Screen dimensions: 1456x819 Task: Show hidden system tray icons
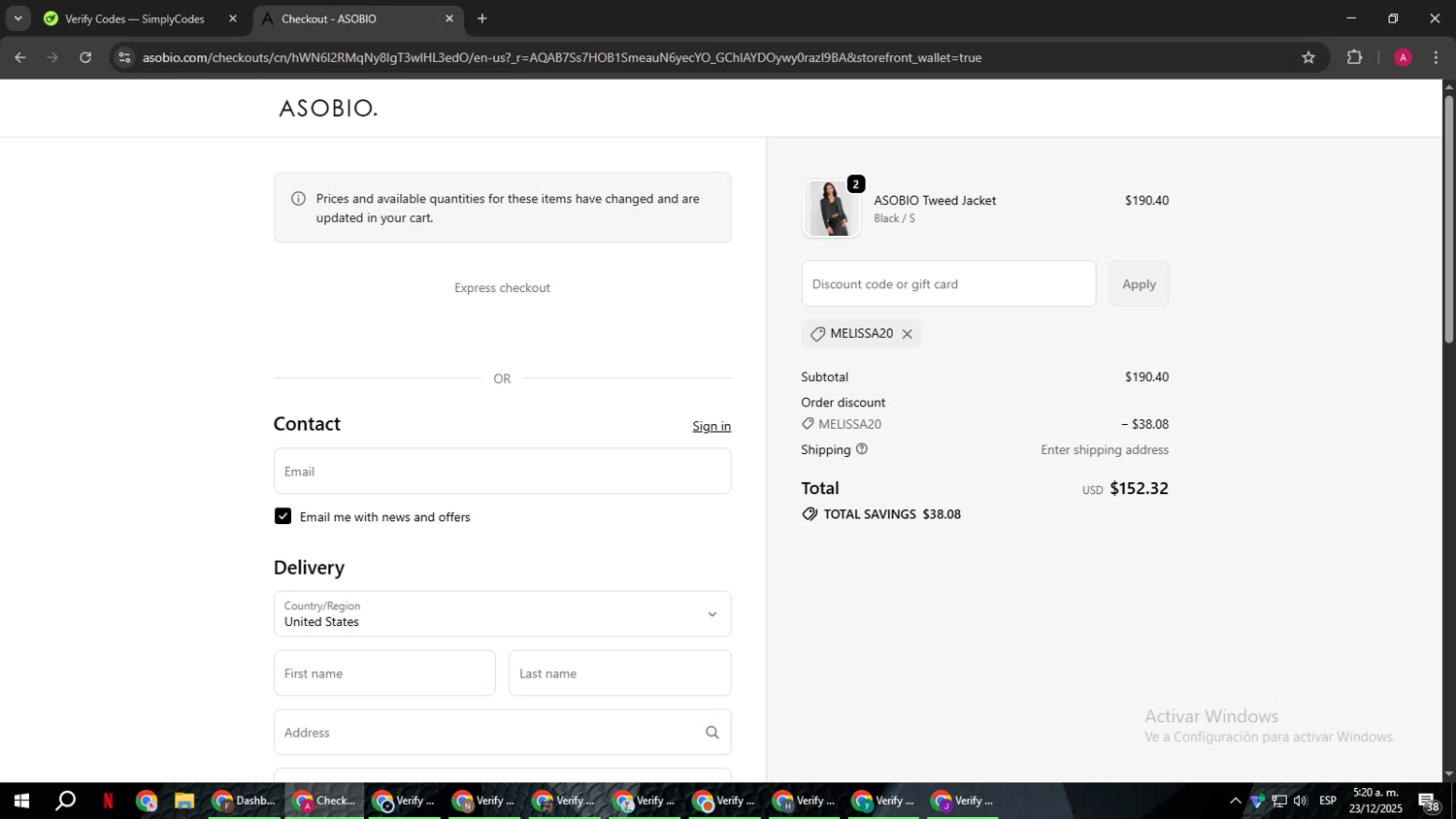[1236, 802]
